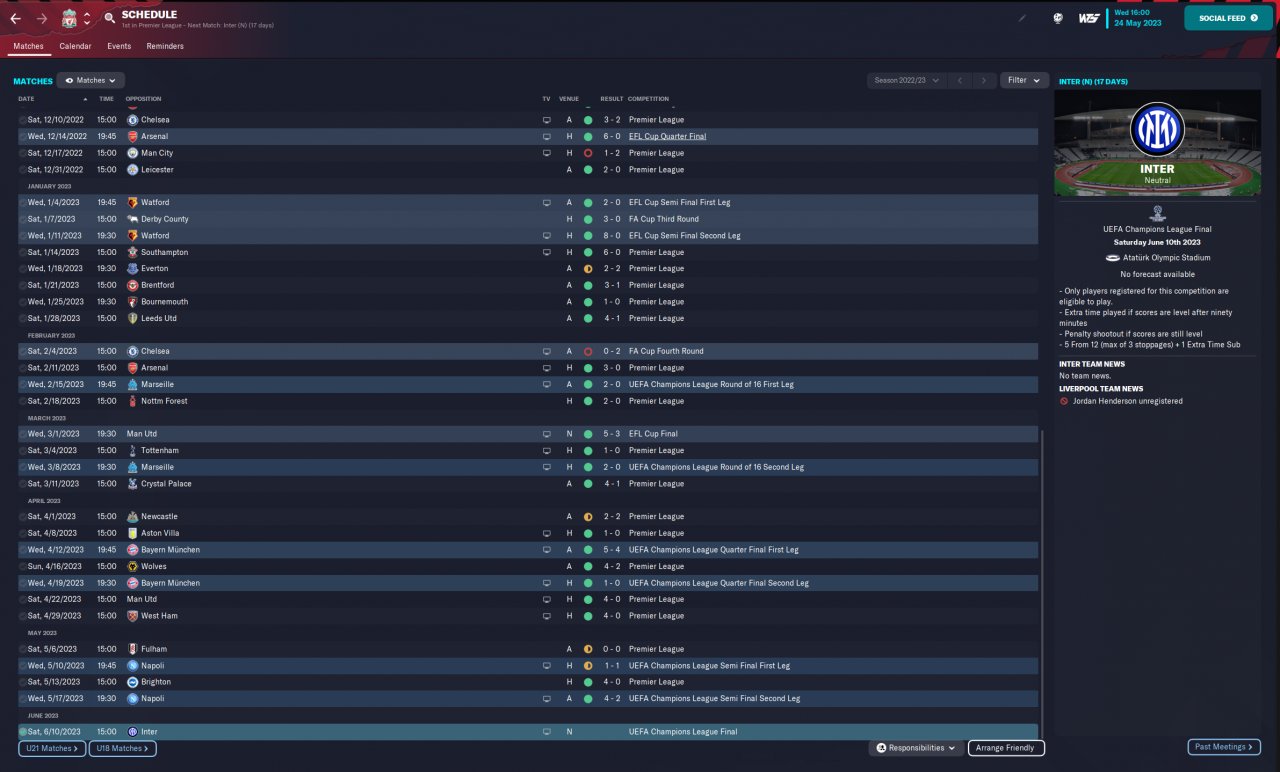
Task: Click the Derby County crest
Action: [x=132, y=219]
